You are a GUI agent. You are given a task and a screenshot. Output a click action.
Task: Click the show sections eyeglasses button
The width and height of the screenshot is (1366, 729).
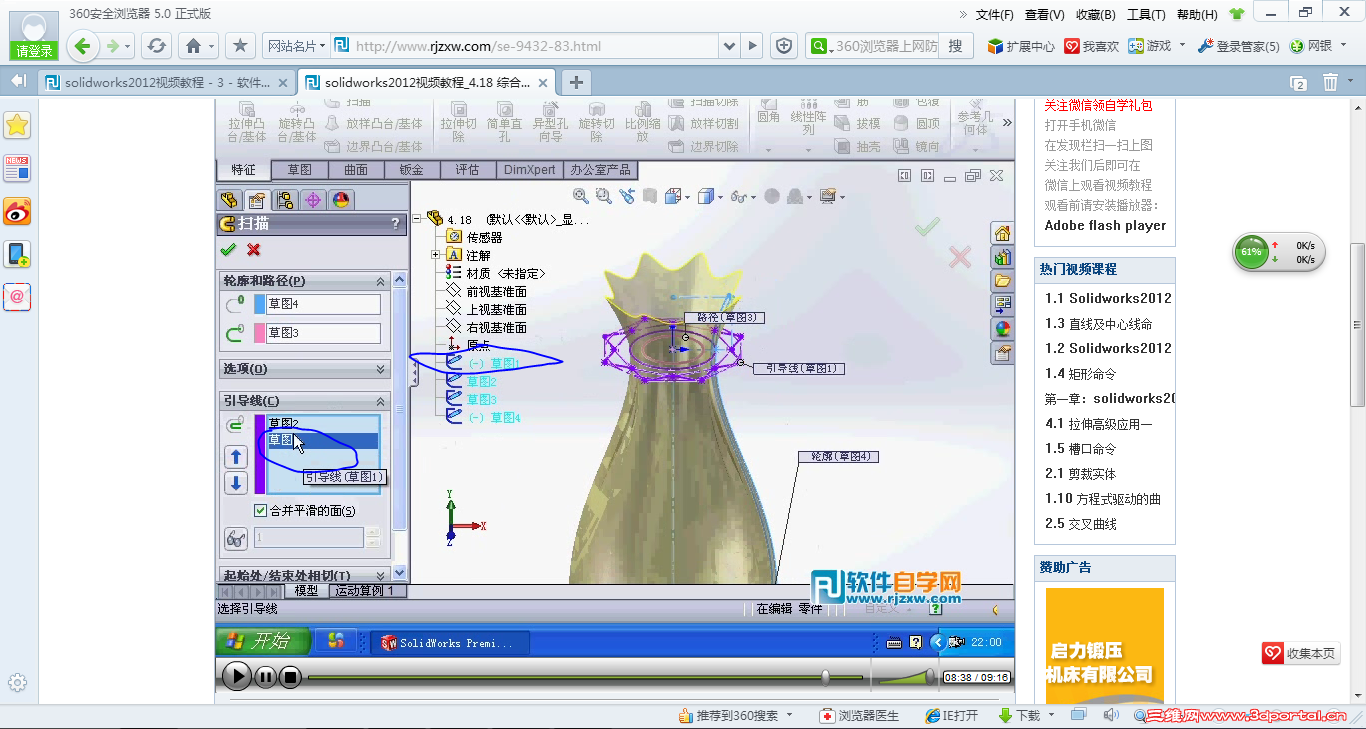coord(236,538)
